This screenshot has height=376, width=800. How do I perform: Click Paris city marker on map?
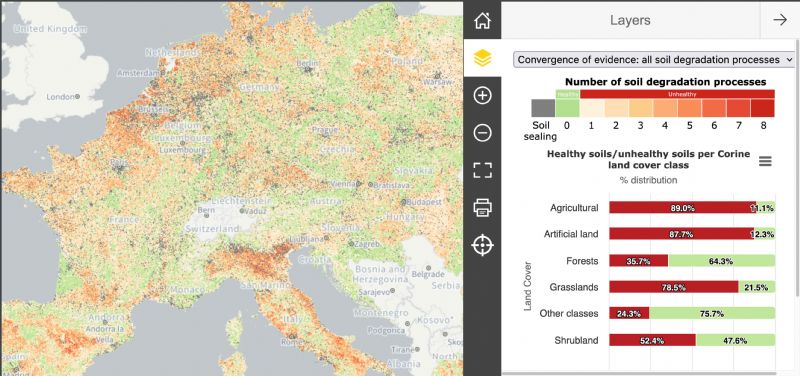(120, 167)
